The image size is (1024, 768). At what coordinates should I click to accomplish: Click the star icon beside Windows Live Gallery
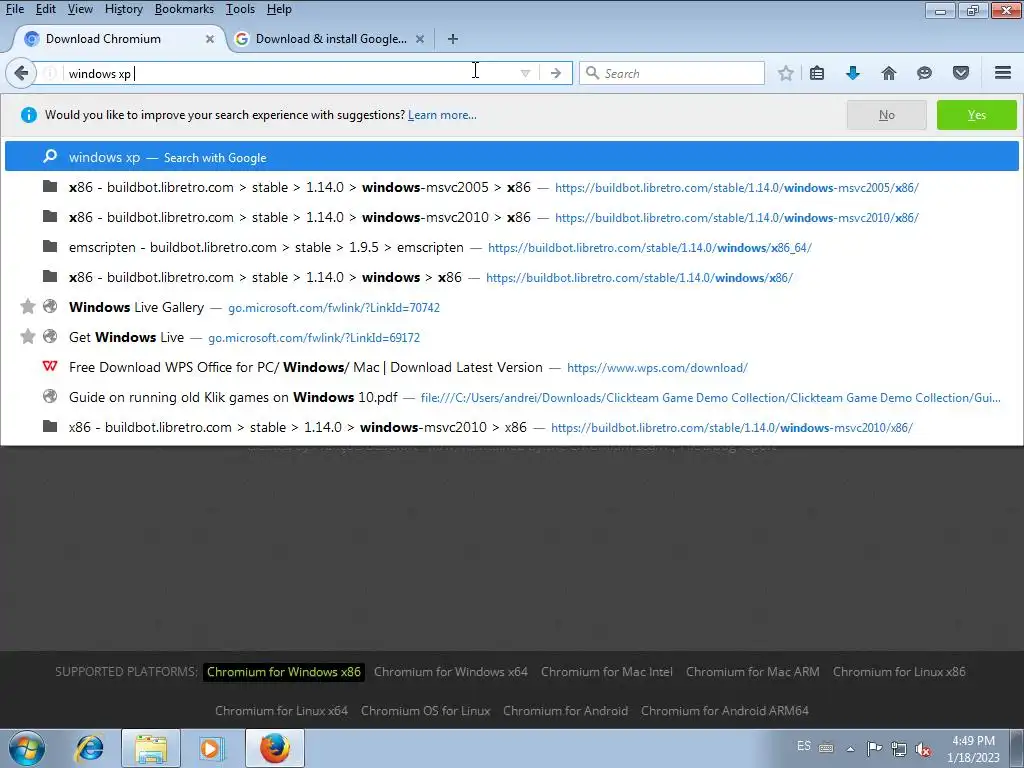point(27,306)
